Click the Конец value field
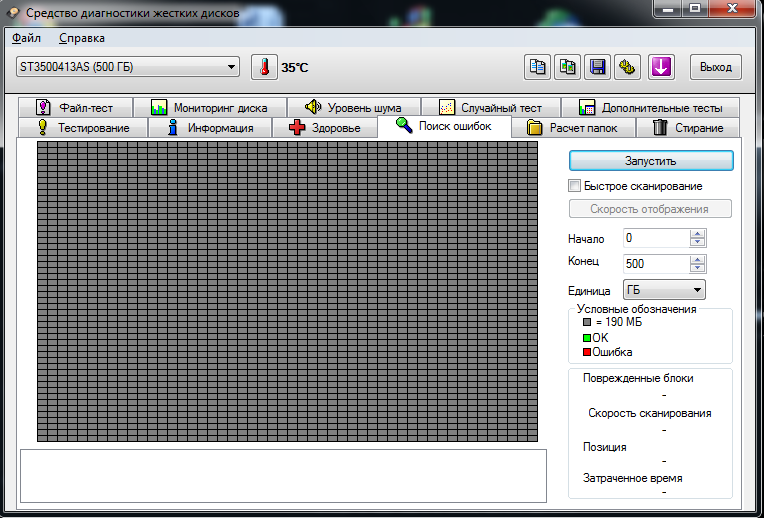Image resolution: width=764 pixels, height=518 pixels. coord(656,264)
